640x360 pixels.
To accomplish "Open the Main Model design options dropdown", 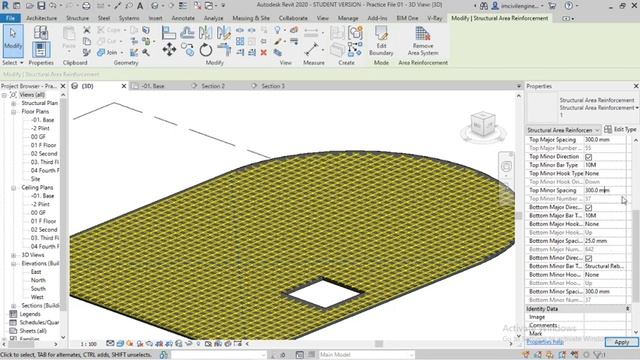I will (366, 355).
